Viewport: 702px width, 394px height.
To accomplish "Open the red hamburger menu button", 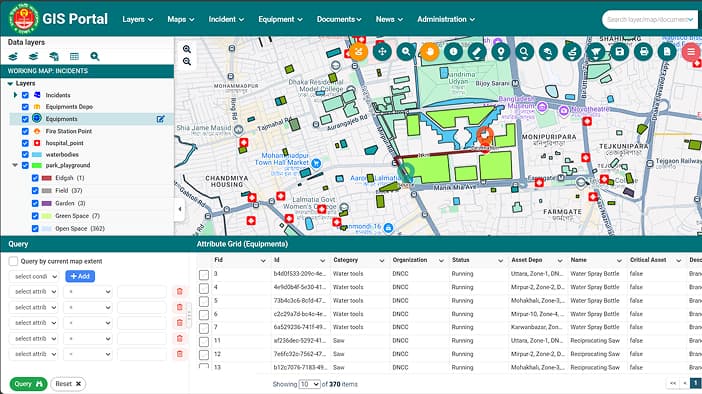I will click(691, 51).
